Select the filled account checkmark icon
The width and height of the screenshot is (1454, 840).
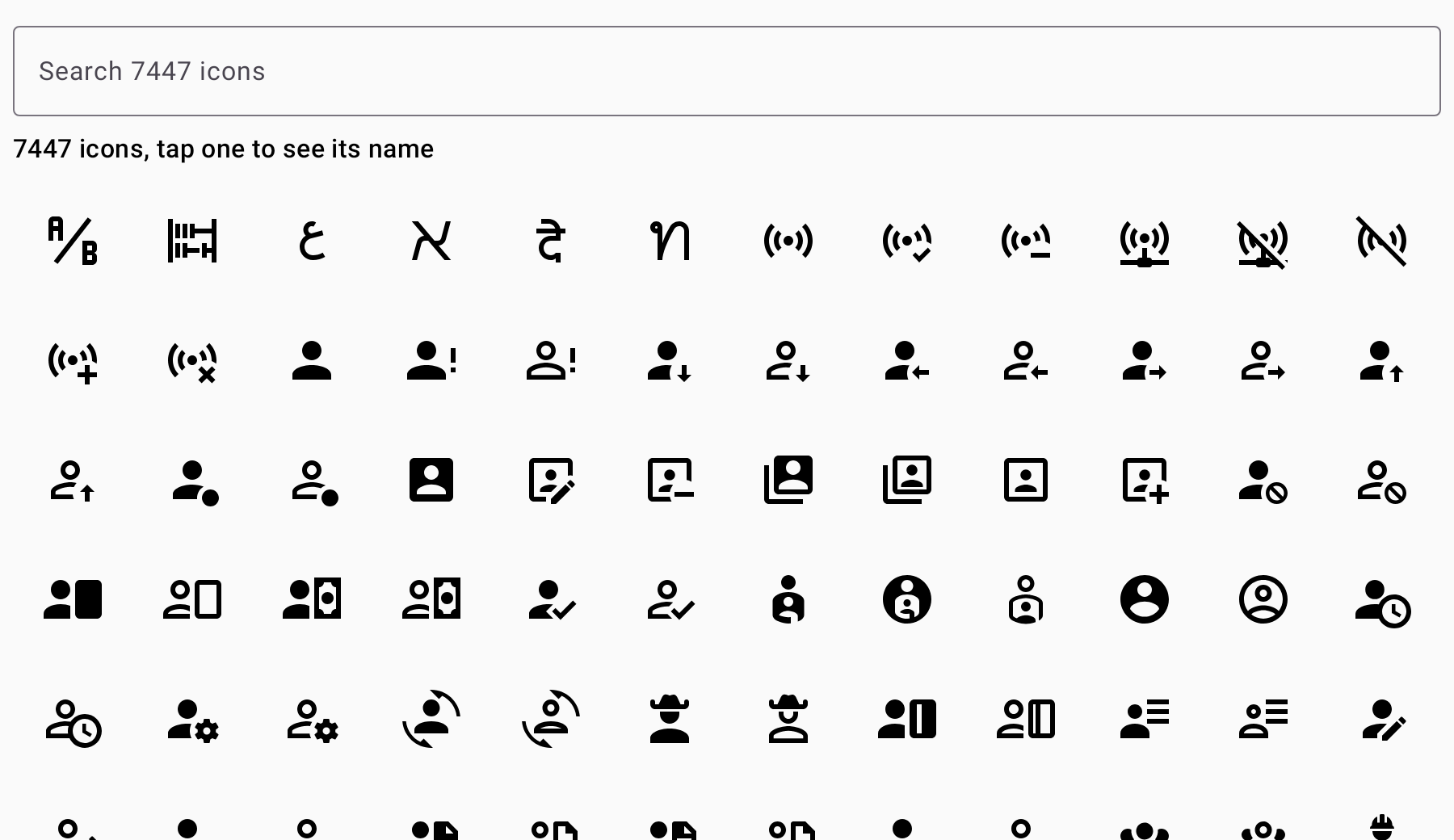pyautogui.click(x=552, y=599)
